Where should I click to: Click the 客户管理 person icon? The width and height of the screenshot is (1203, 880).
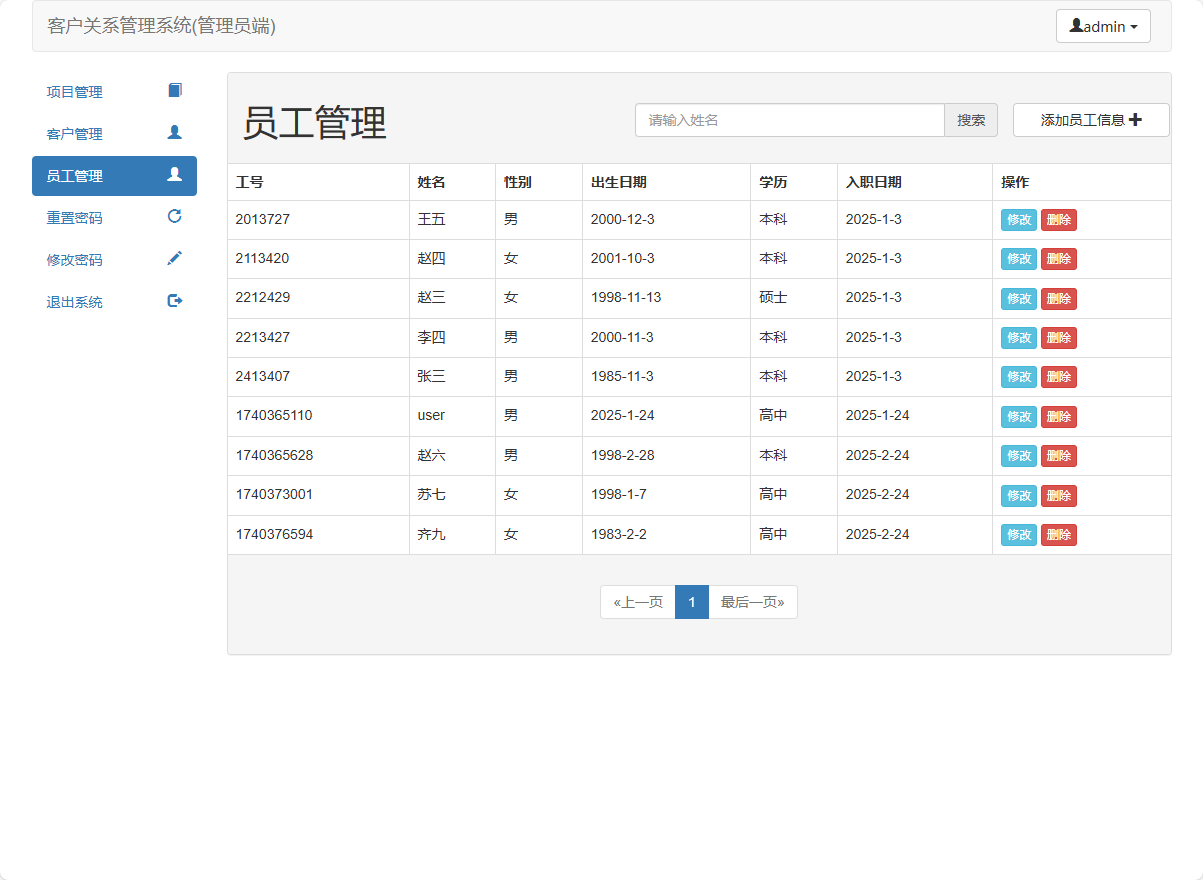pos(174,132)
